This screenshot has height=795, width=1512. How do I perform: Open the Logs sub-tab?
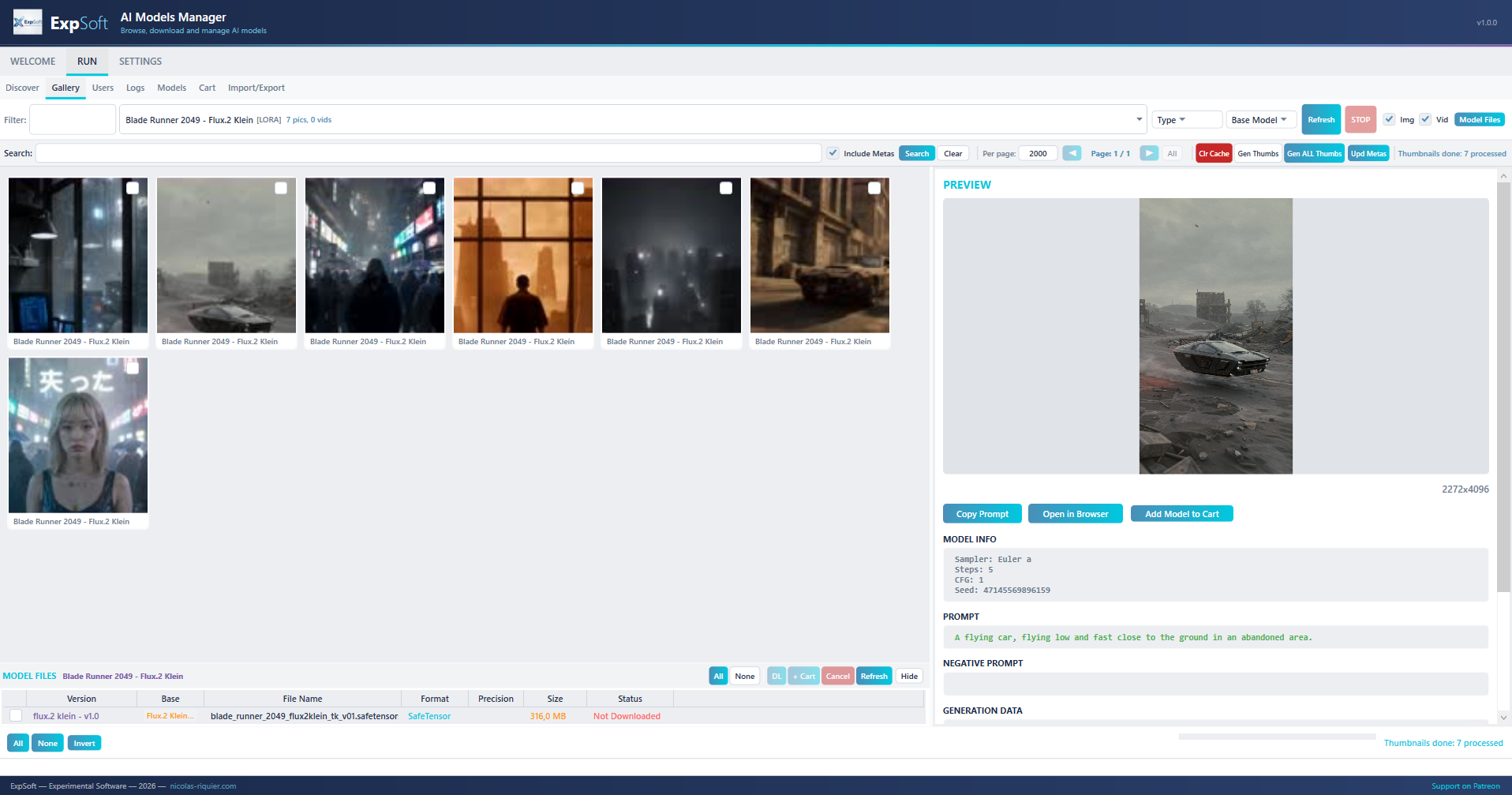point(136,88)
